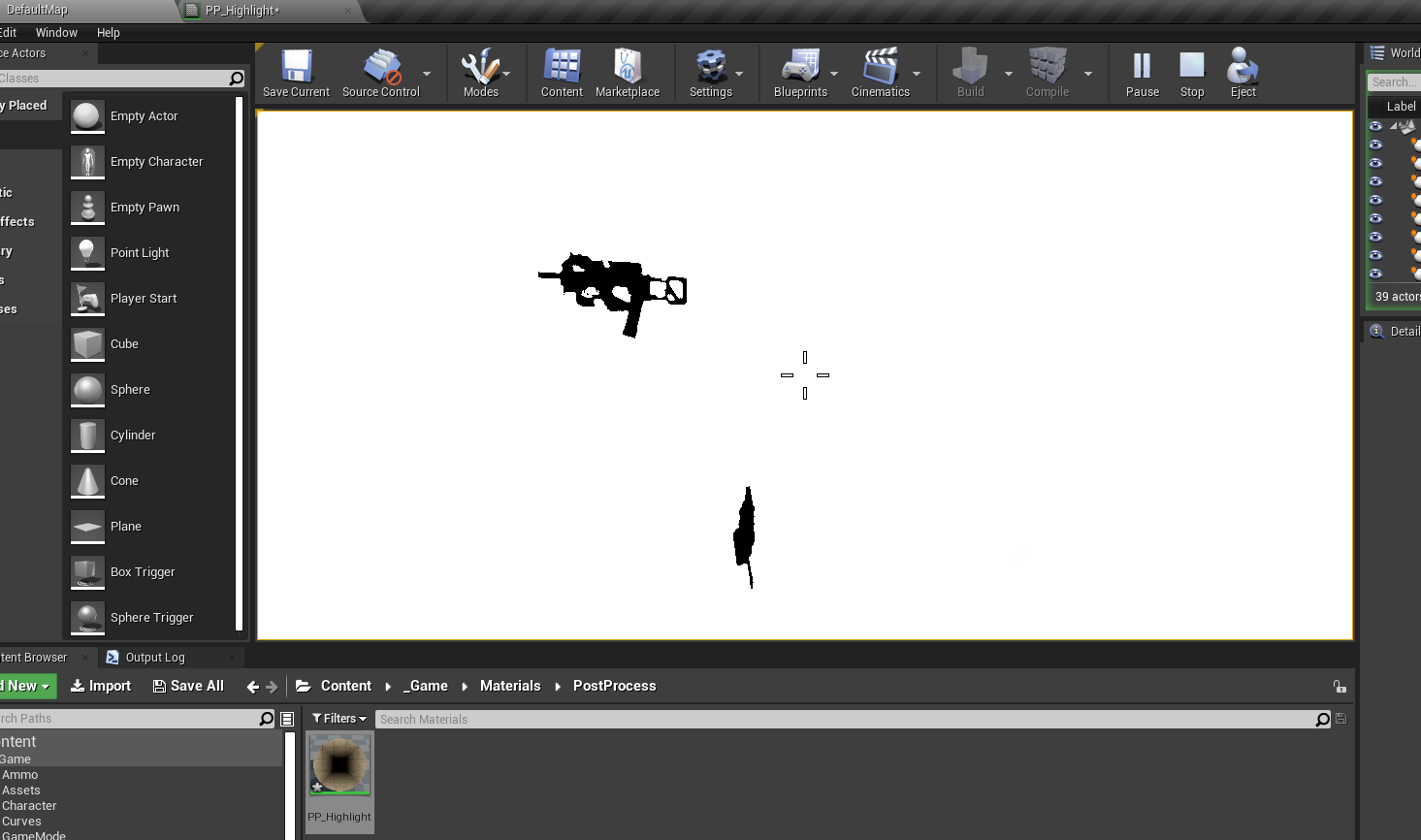Click the Search Materials input field
The height and width of the screenshot is (840, 1421).
click(844, 719)
